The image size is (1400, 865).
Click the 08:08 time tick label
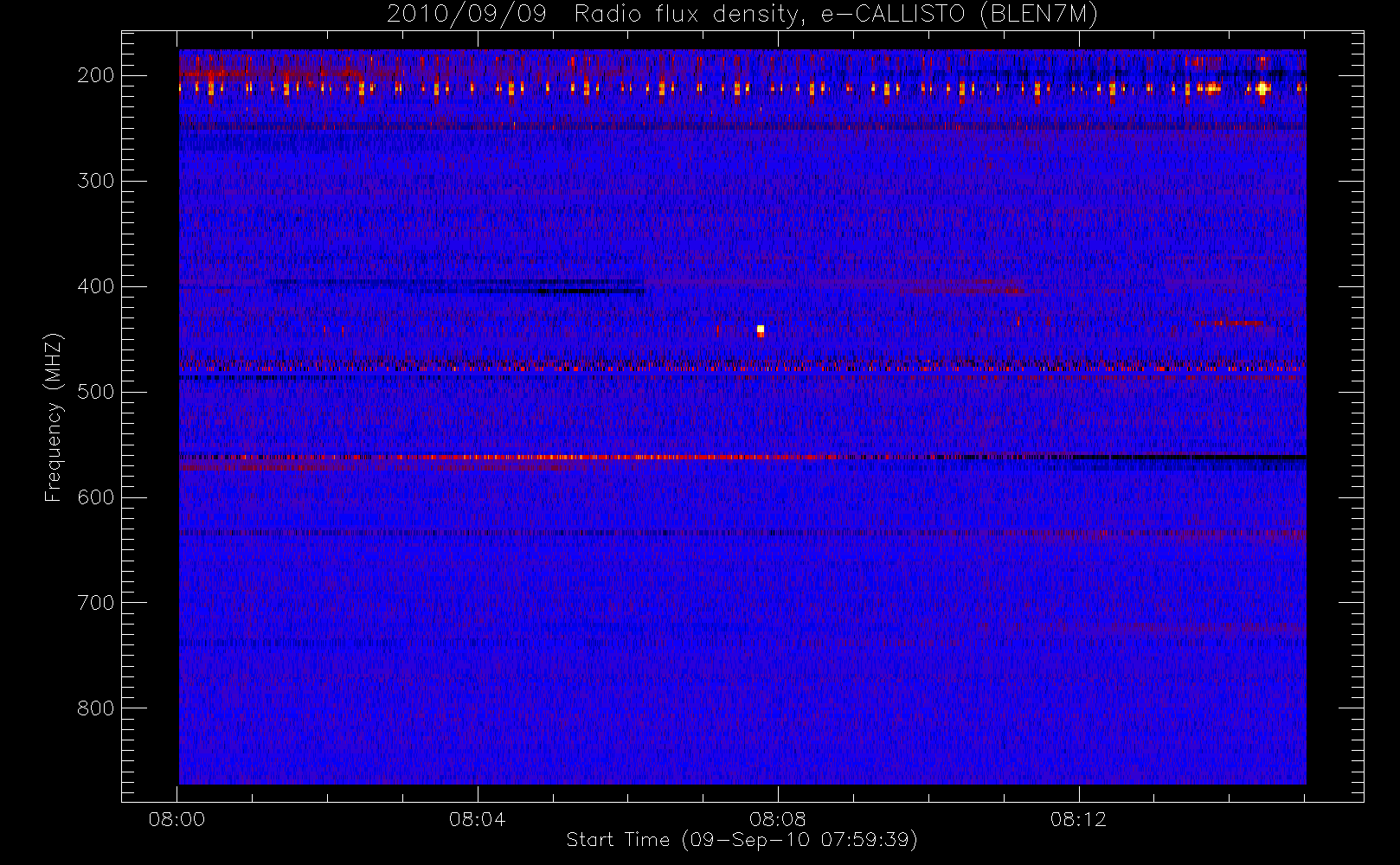point(777,819)
